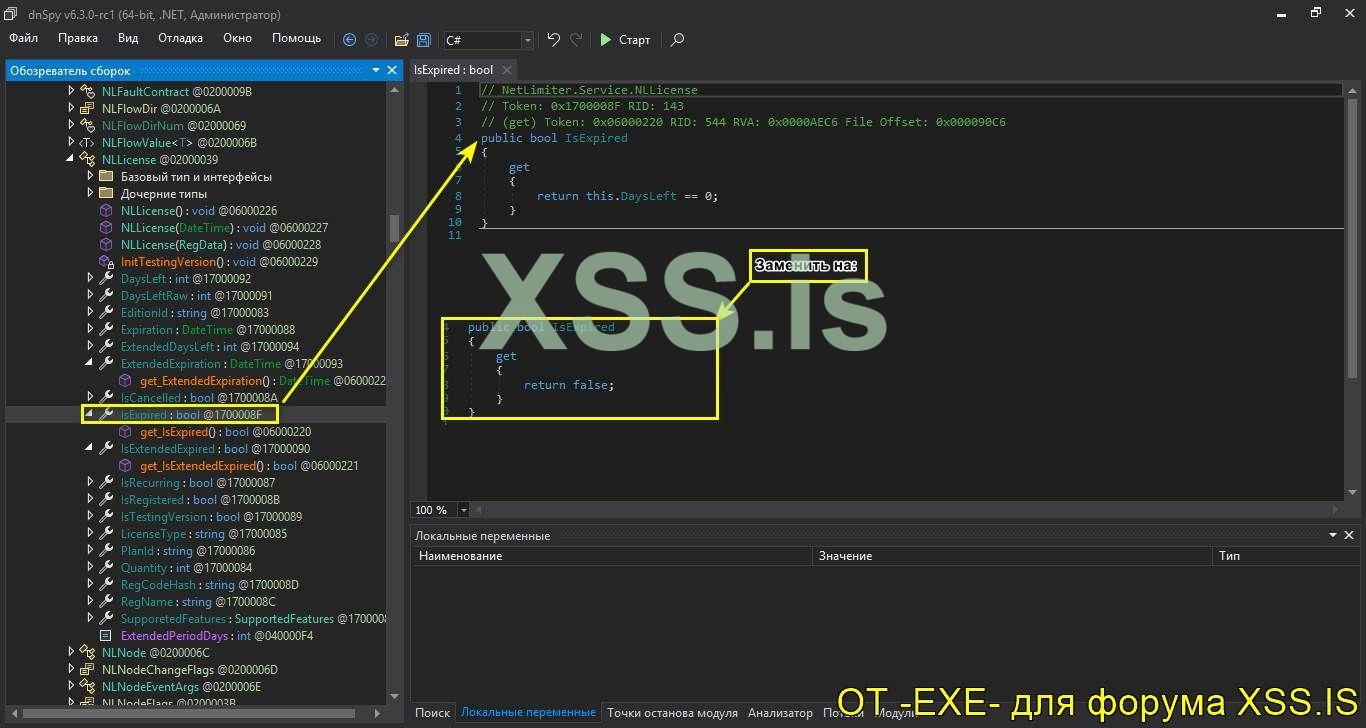1366x728 pixels.
Task: Click the NLFlowValue<T> type icon
Action: click(x=87, y=142)
